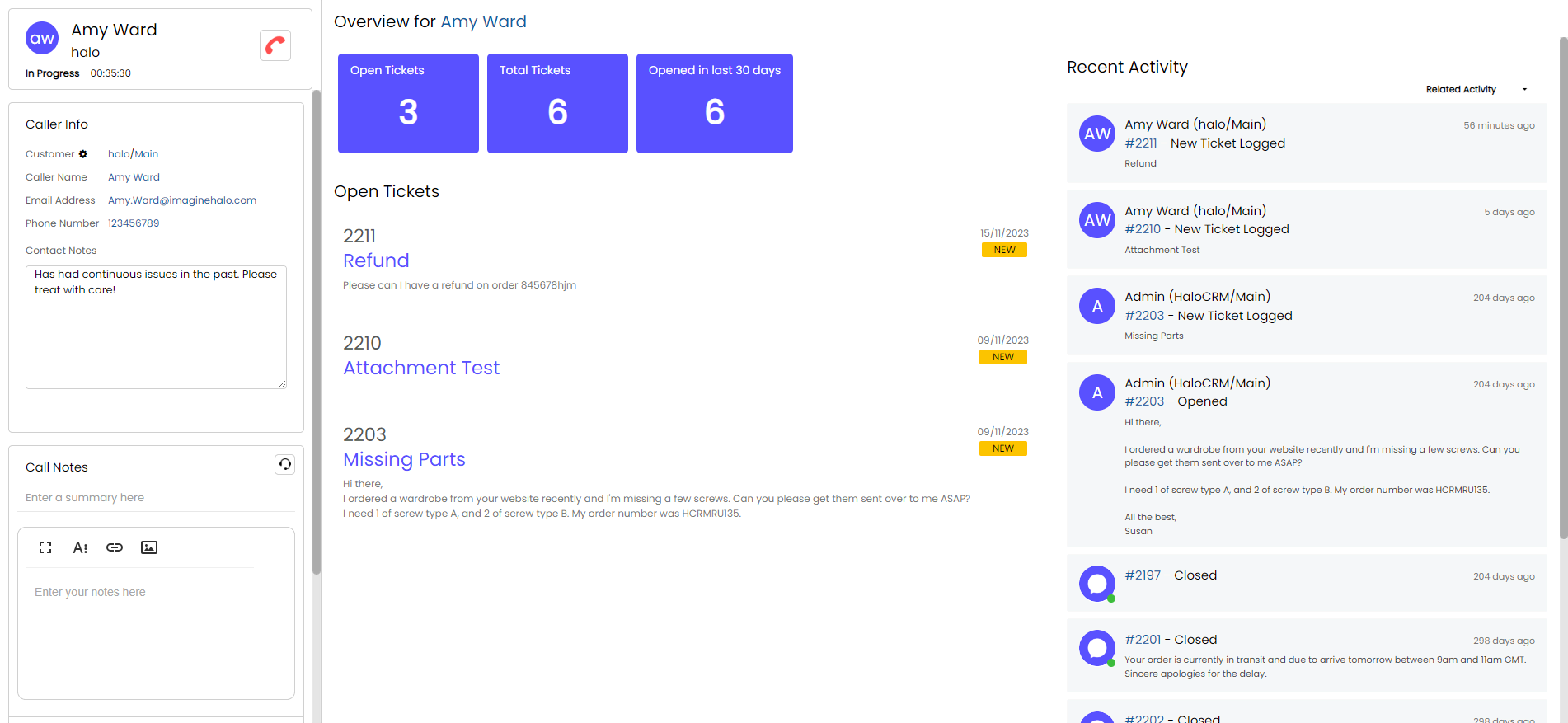End the call with the red phone icon

point(275,45)
